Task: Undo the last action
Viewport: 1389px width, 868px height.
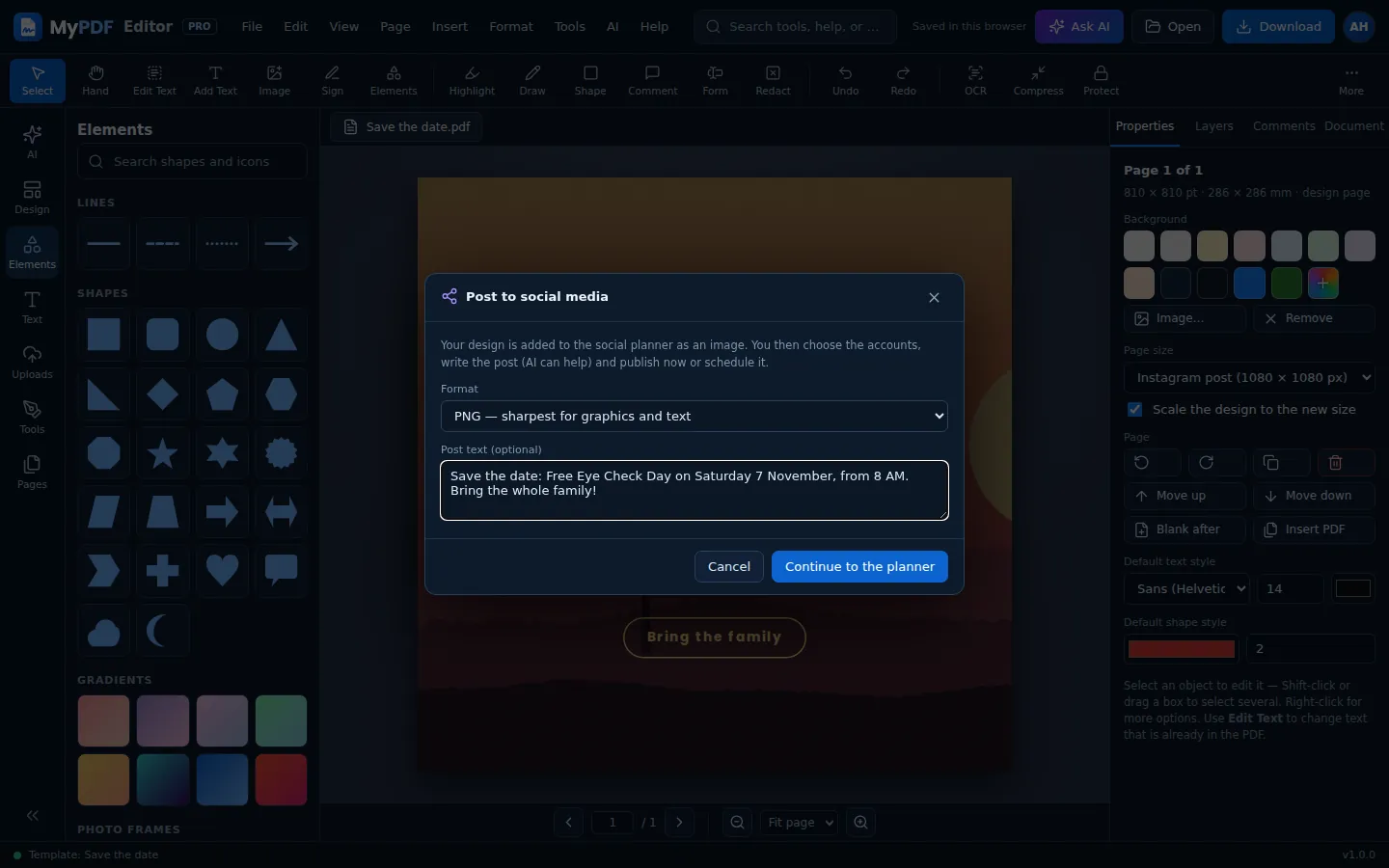Action: (x=846, y=80)
